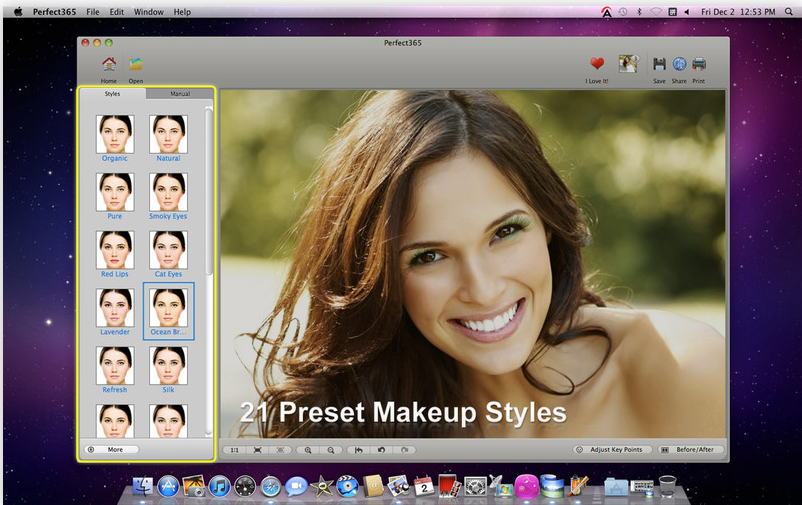Redo the last makeup change
The width and height of the screenshot is (802, 505).
pos(405,450)
